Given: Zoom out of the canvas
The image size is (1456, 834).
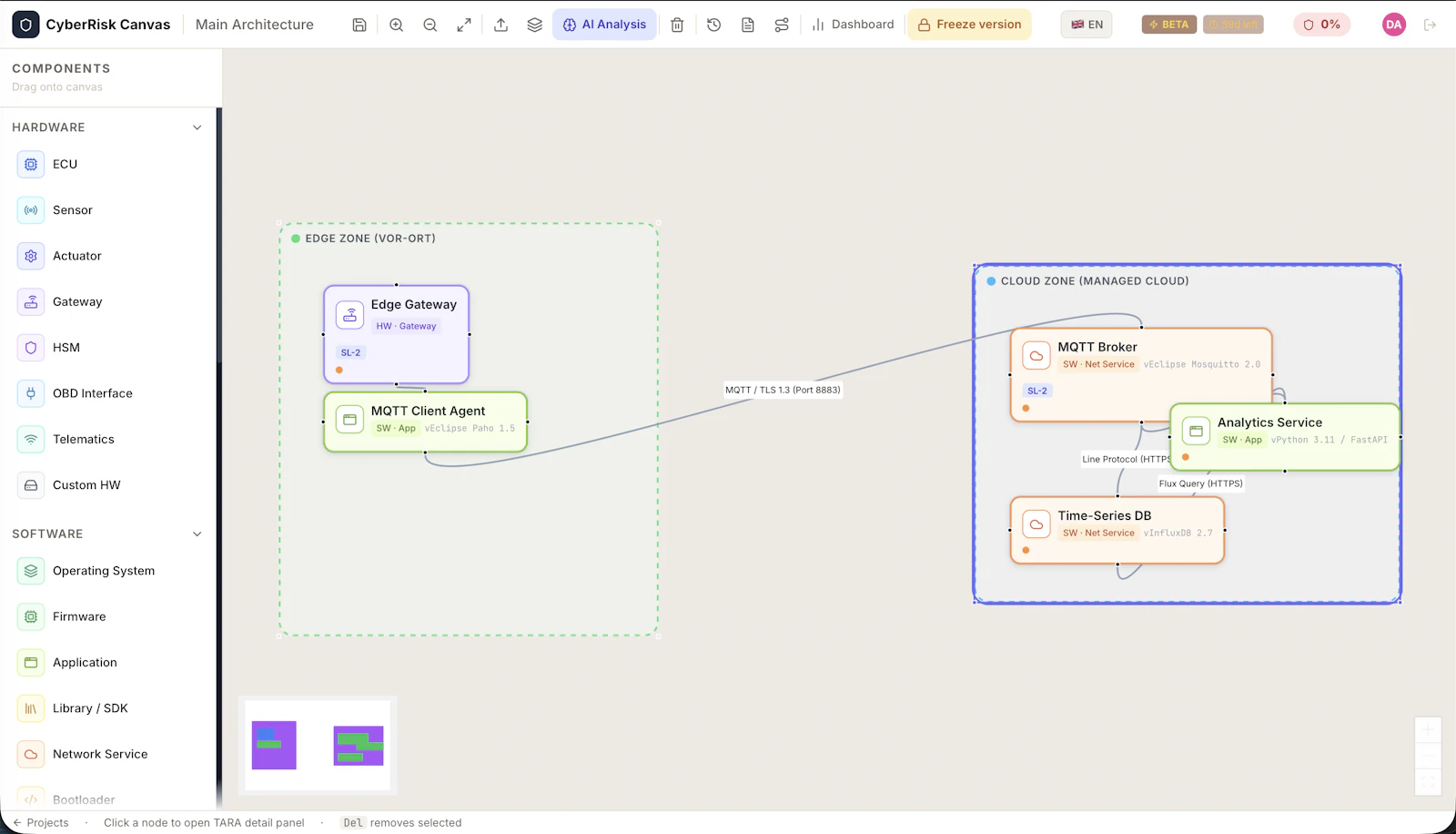Looking at the screenshot, I should click(x=430, y=25).
